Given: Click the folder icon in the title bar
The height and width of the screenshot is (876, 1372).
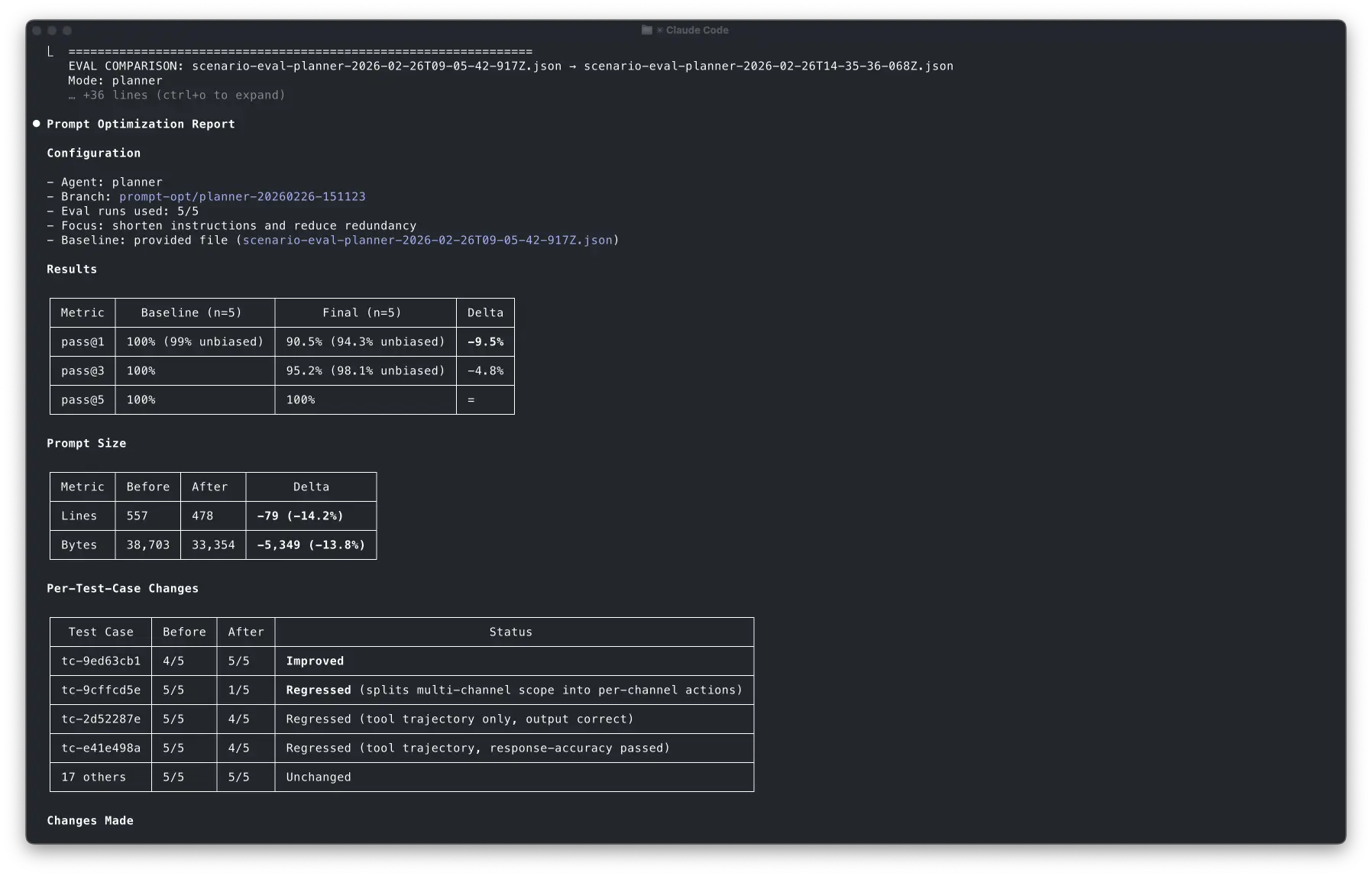Looking at the screenshot, I should tap(647, 30).
